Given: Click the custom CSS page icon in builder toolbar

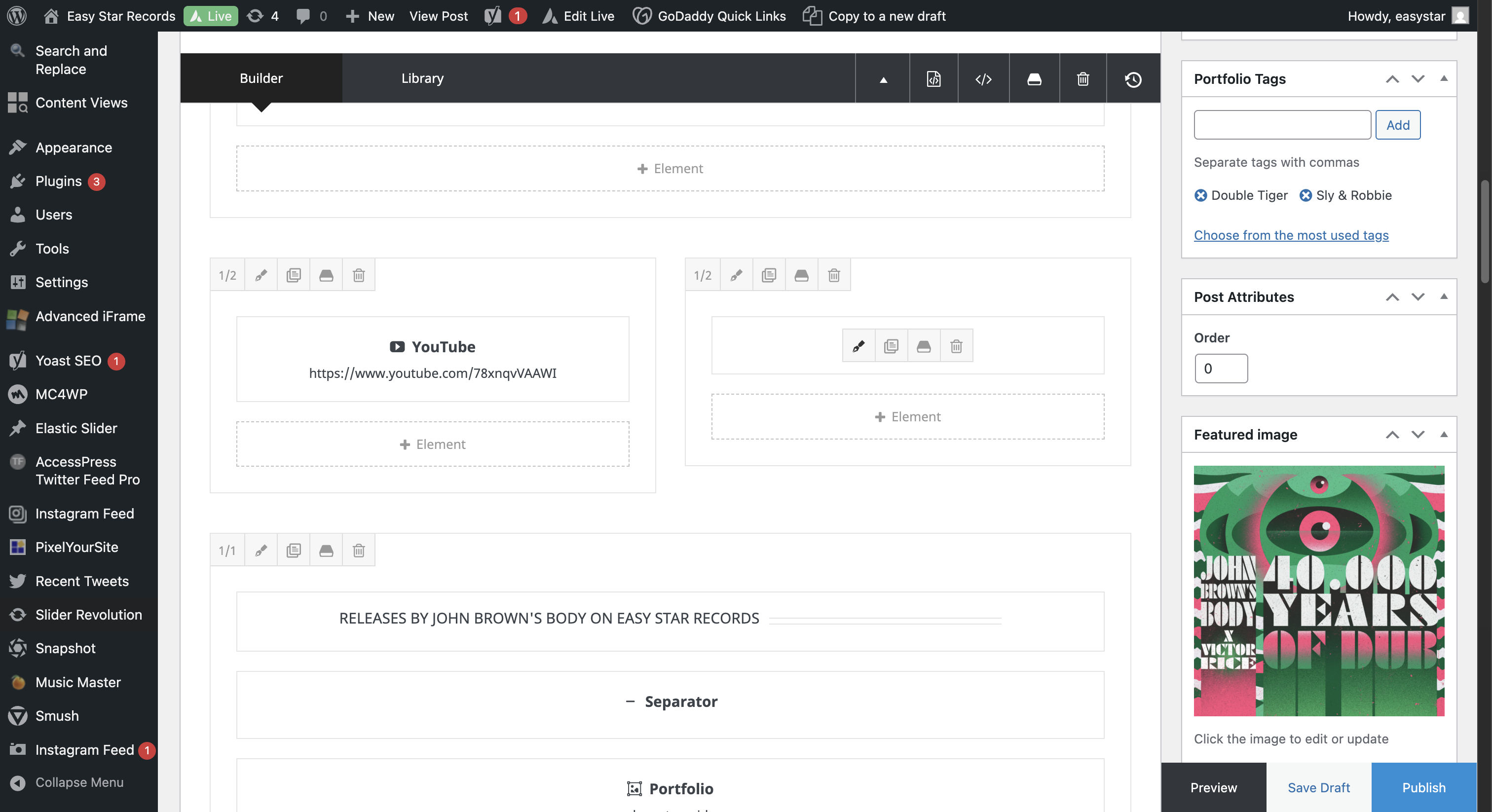Looking at the screenshot, I should [933, 79].
